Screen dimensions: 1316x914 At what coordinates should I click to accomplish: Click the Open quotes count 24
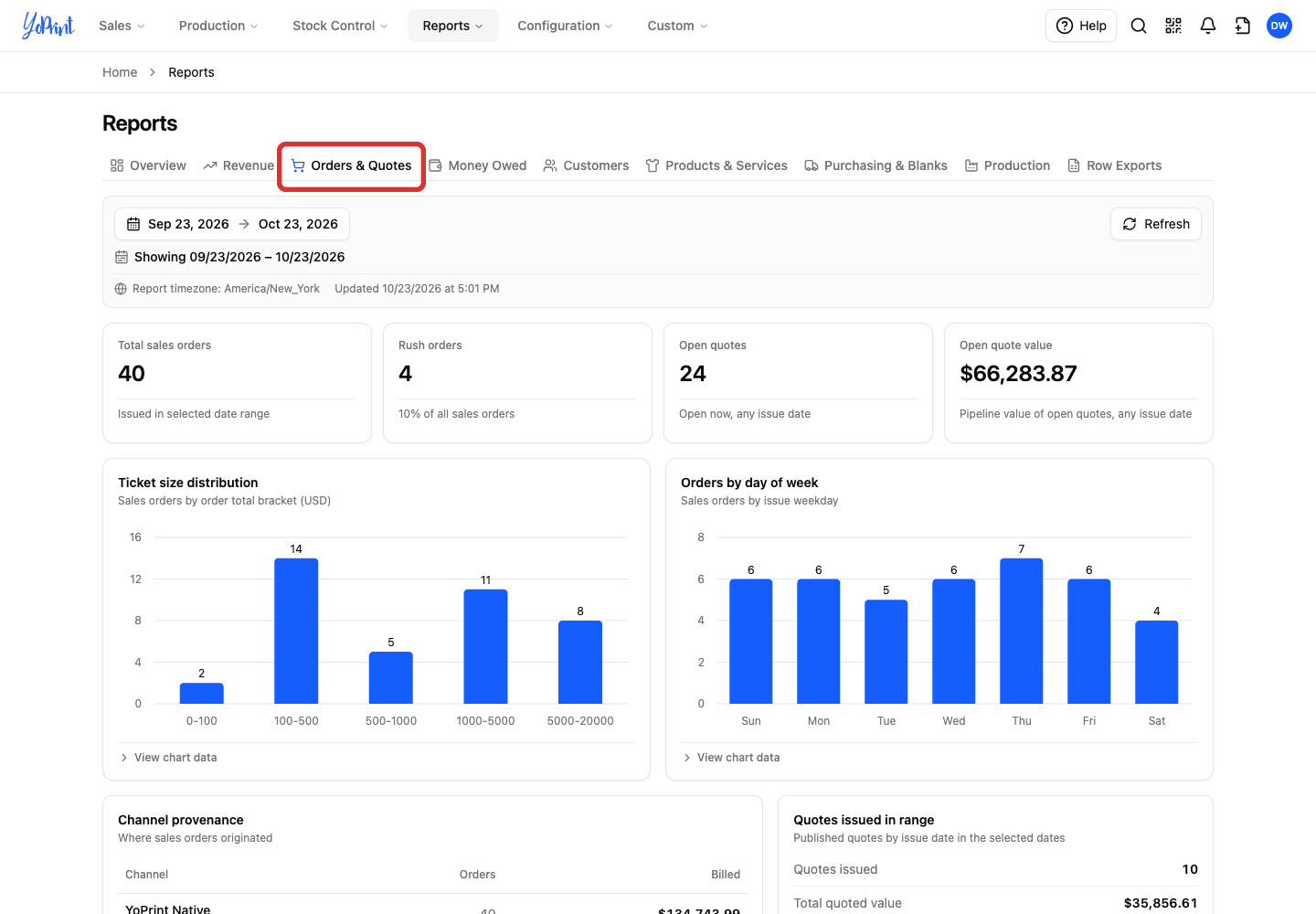click(693, 374)
